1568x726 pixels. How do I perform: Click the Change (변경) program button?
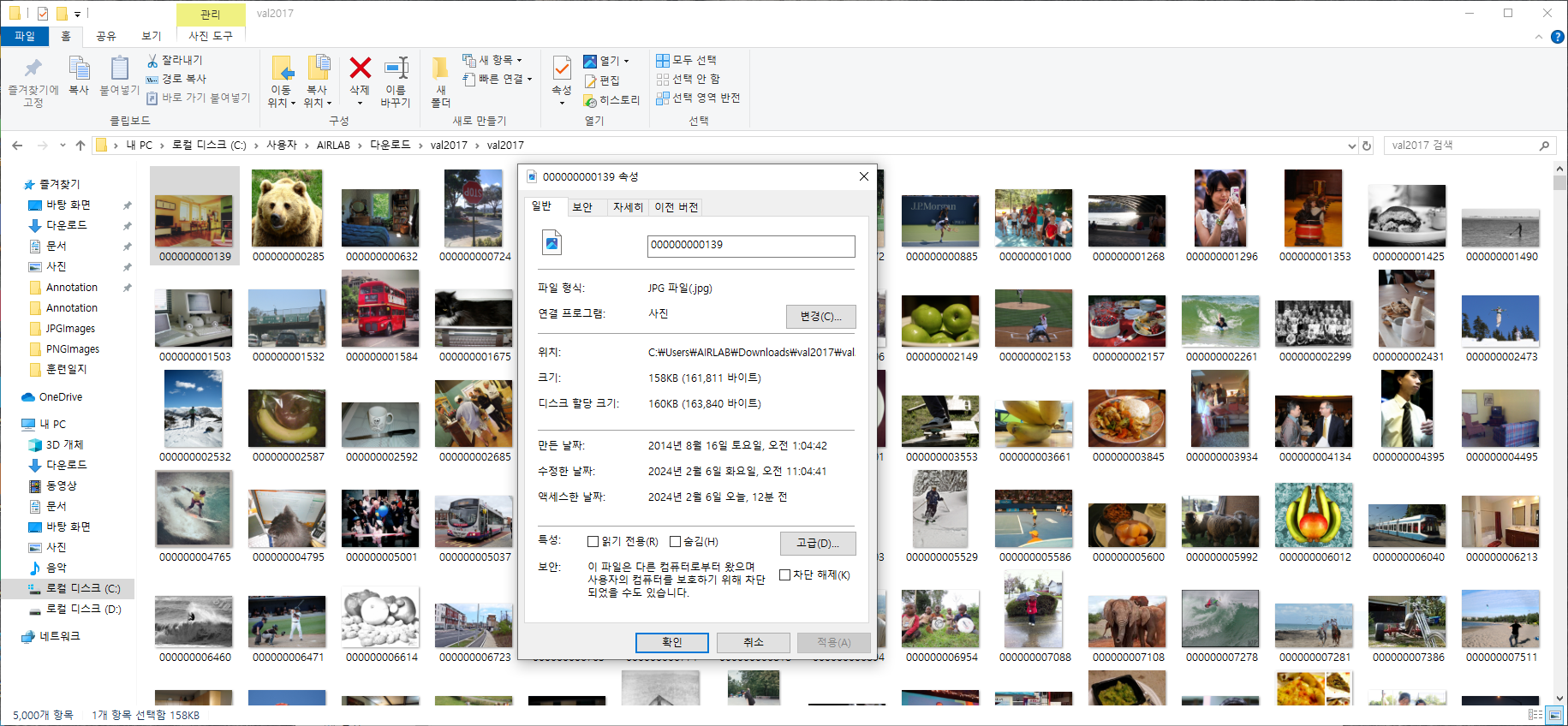[820, 317]
